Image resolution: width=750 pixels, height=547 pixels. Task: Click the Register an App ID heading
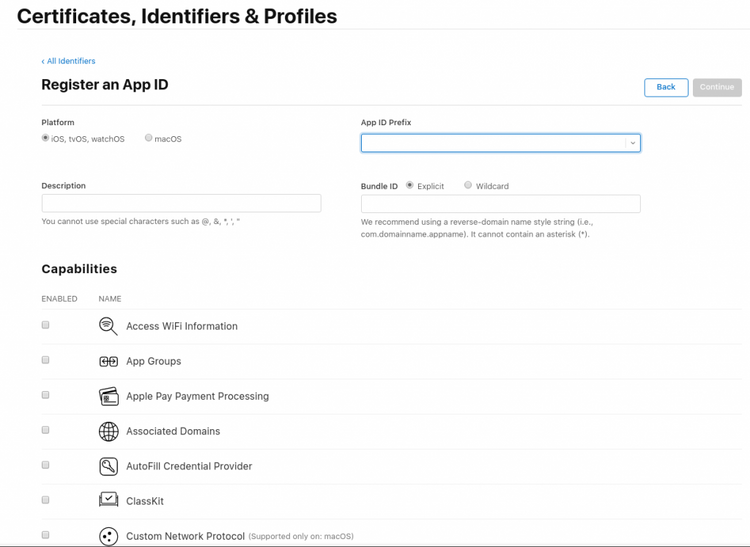[105, 85]
